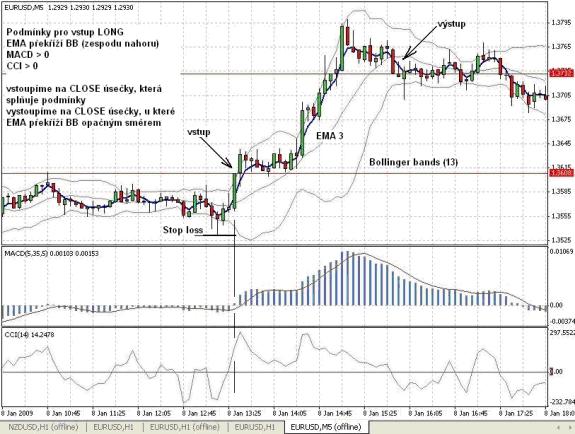Screen dimensions: 575x434
Task: Click the '8 Jan 13:25' time axis label
Action: (x=245, y=413)
